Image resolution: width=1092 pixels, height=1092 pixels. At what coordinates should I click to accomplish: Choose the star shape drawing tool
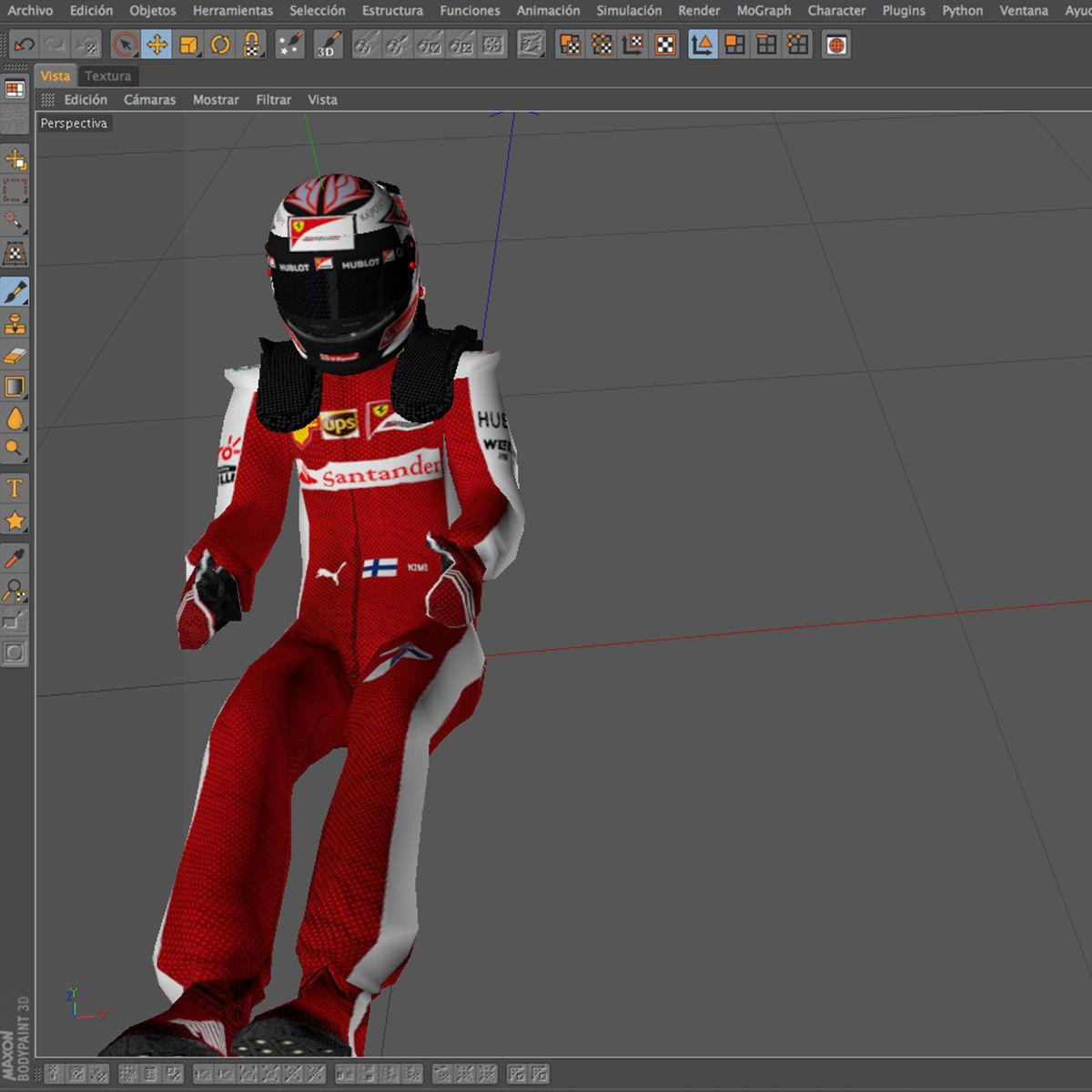pos(15,521)
